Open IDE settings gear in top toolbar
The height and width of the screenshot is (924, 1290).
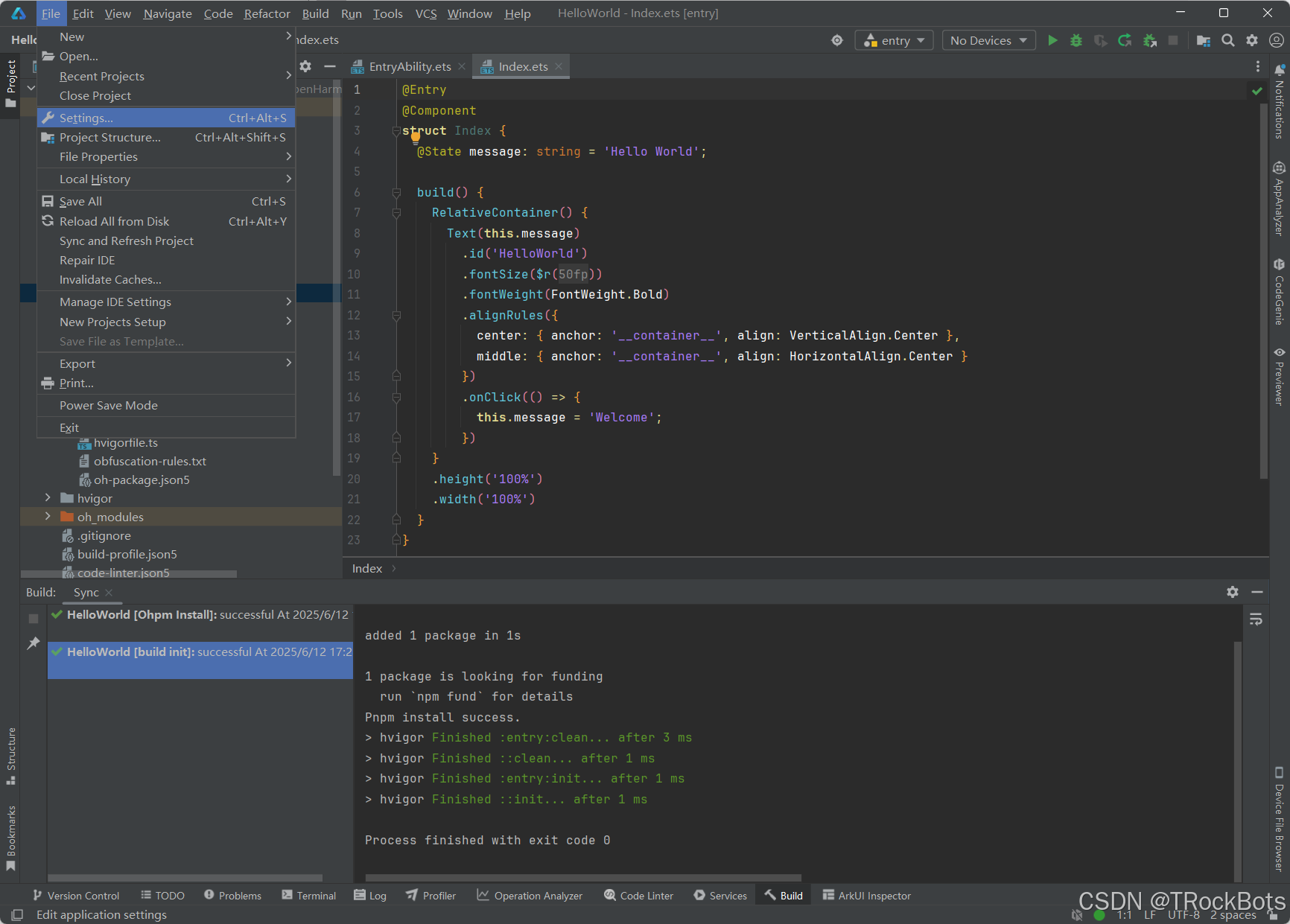pos(1252,40)
